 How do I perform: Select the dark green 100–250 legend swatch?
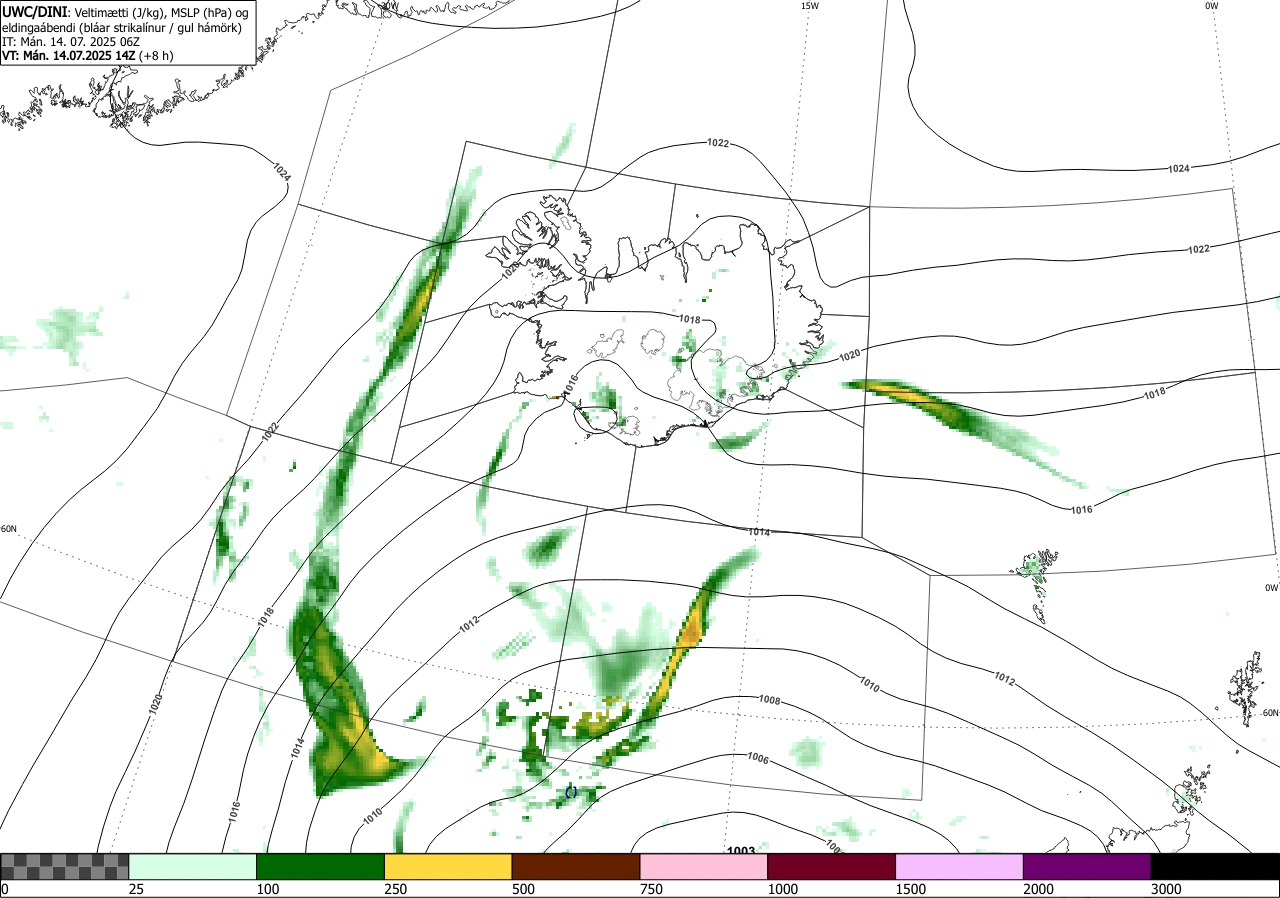(321, 866)
